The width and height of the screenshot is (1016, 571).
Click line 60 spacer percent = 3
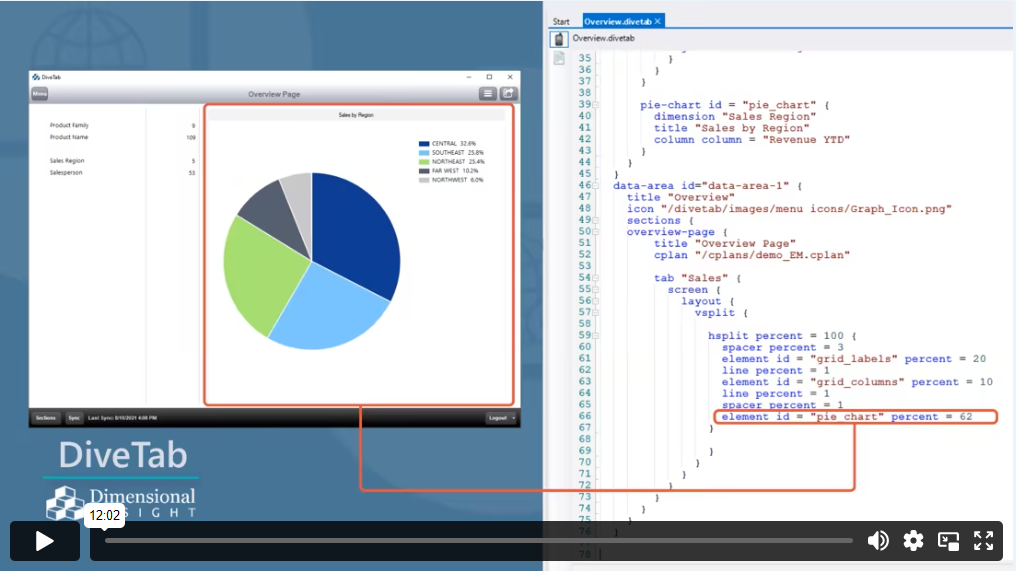coord(783,347)
